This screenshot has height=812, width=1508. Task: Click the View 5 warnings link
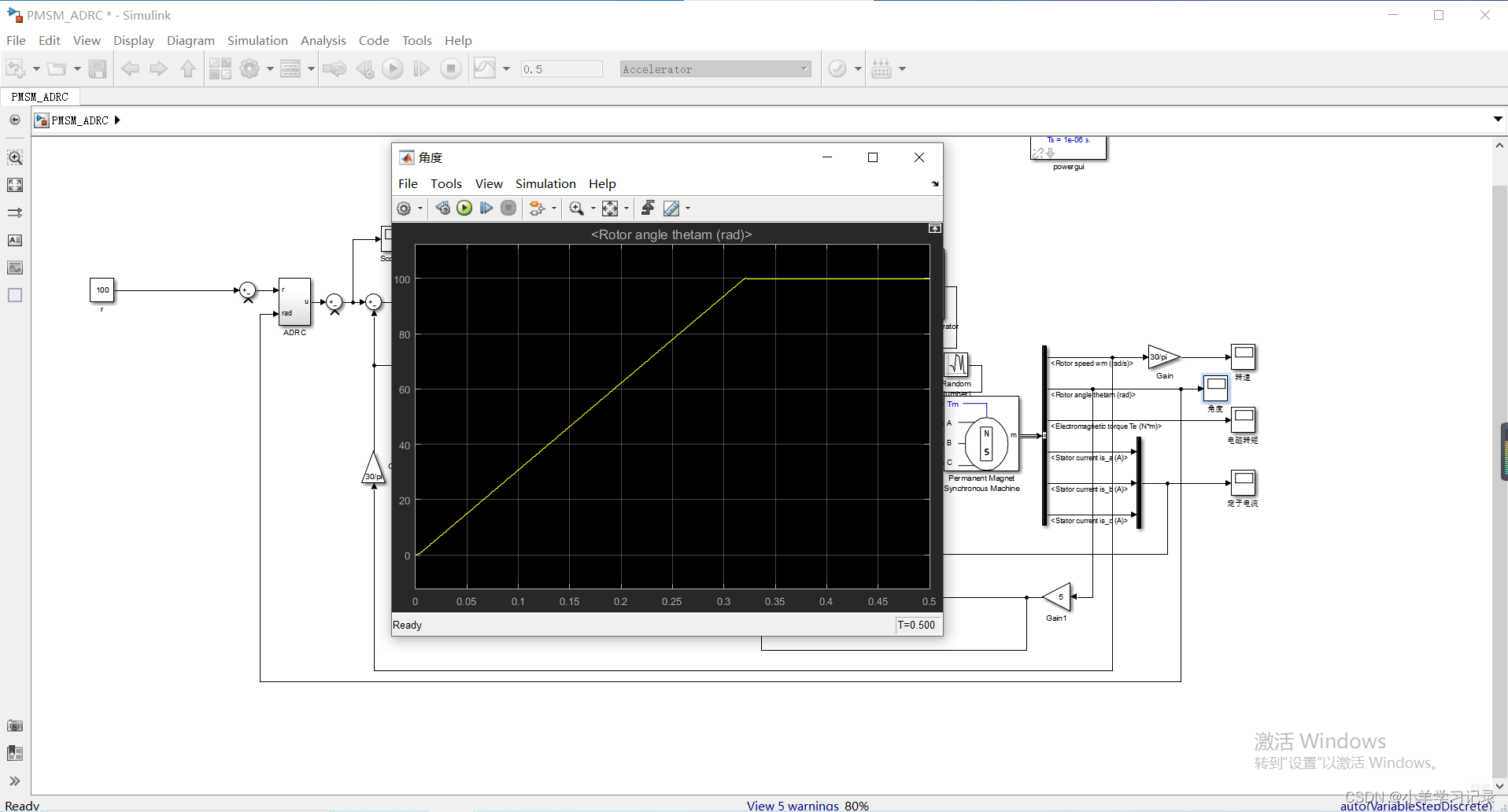click(793, 805)
